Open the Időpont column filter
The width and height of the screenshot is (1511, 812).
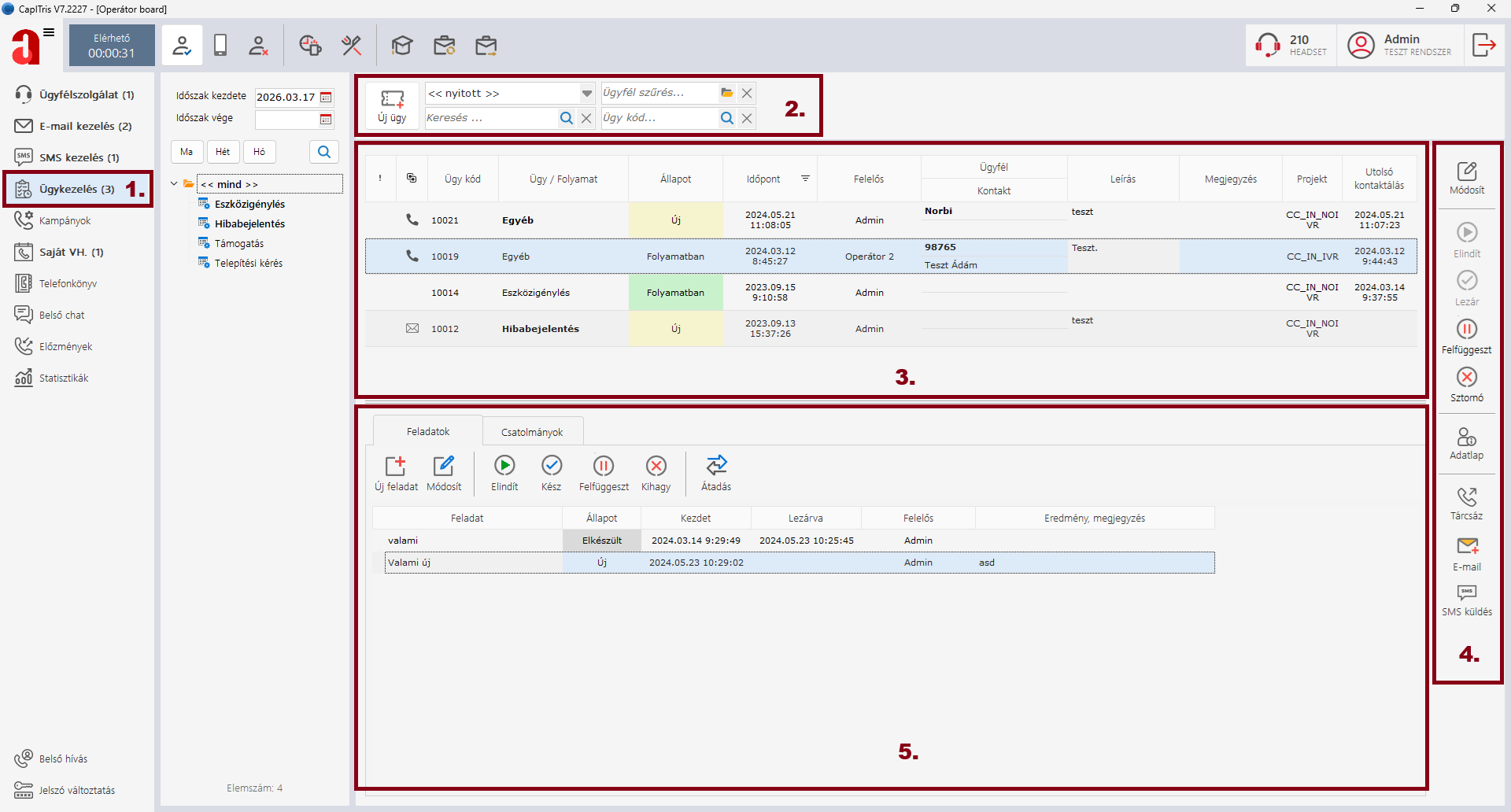(805, 179)
